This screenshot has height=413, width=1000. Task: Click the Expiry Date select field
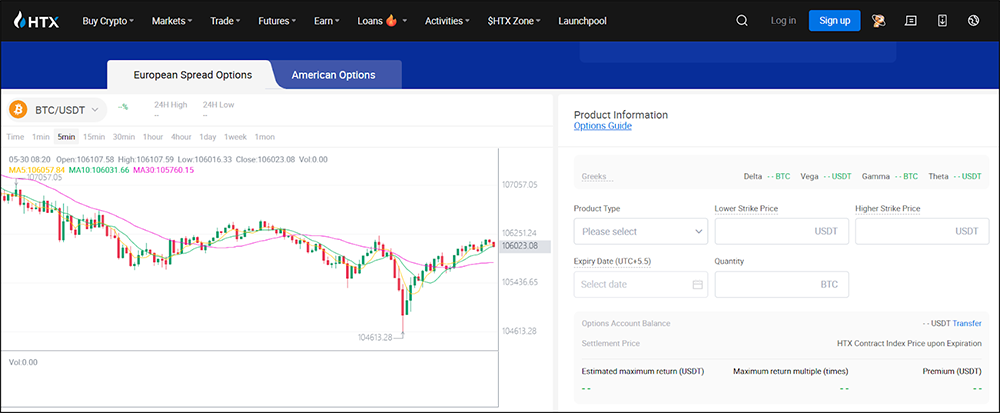click(641, 284)
